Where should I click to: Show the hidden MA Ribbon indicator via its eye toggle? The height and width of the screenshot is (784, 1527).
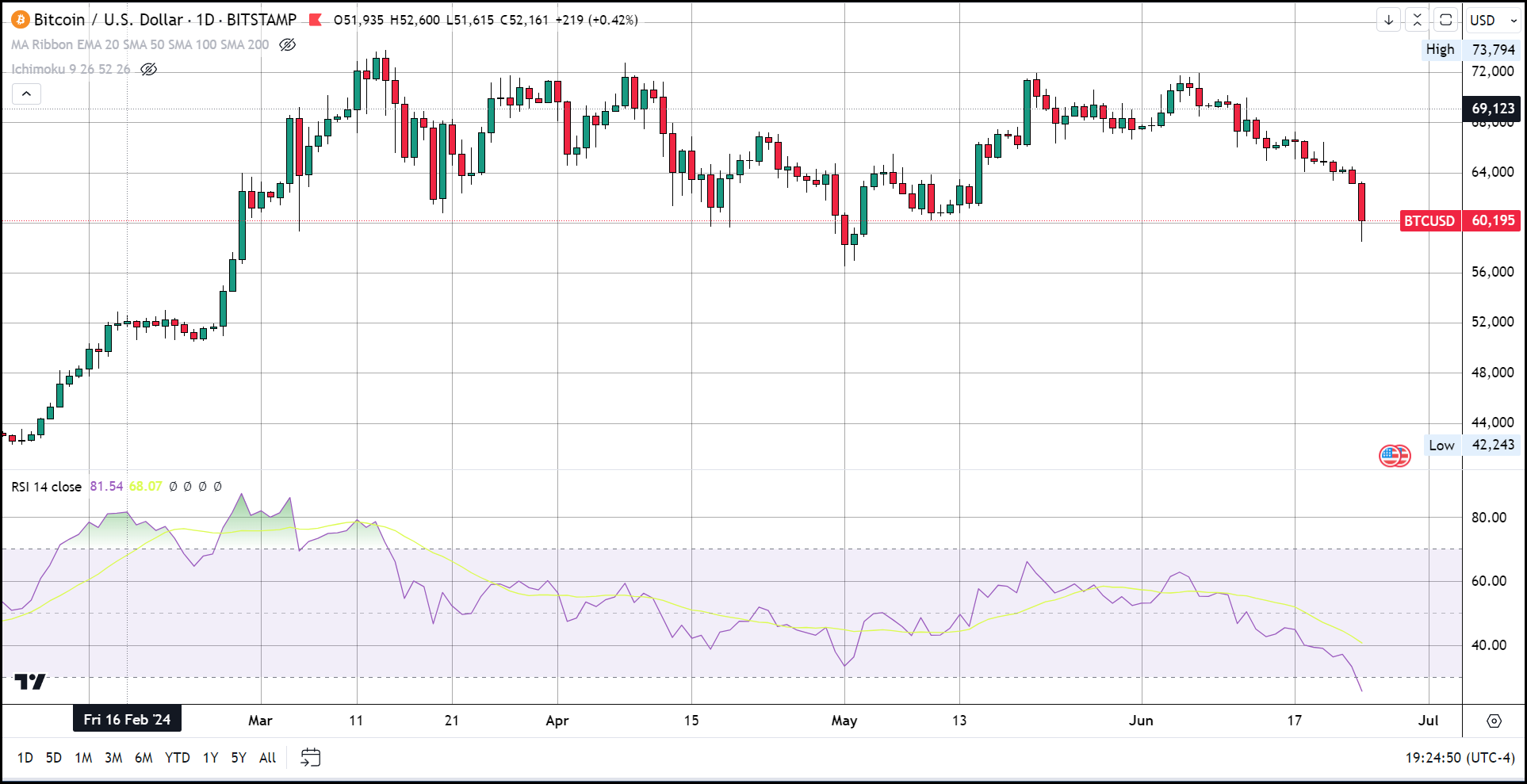287,44
